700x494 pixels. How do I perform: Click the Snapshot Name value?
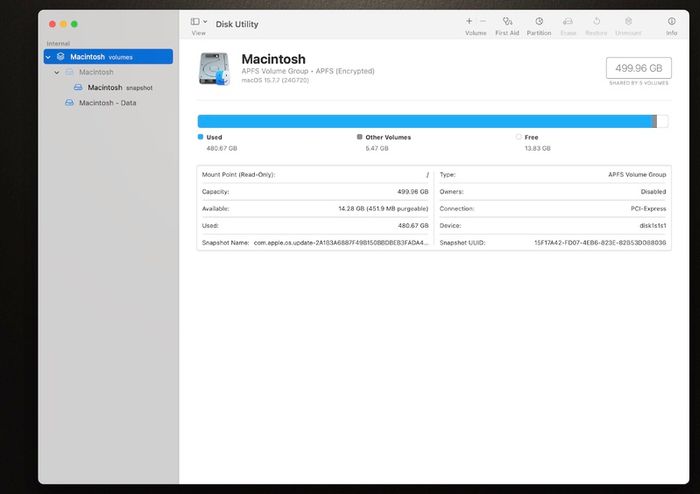(341, 243)
